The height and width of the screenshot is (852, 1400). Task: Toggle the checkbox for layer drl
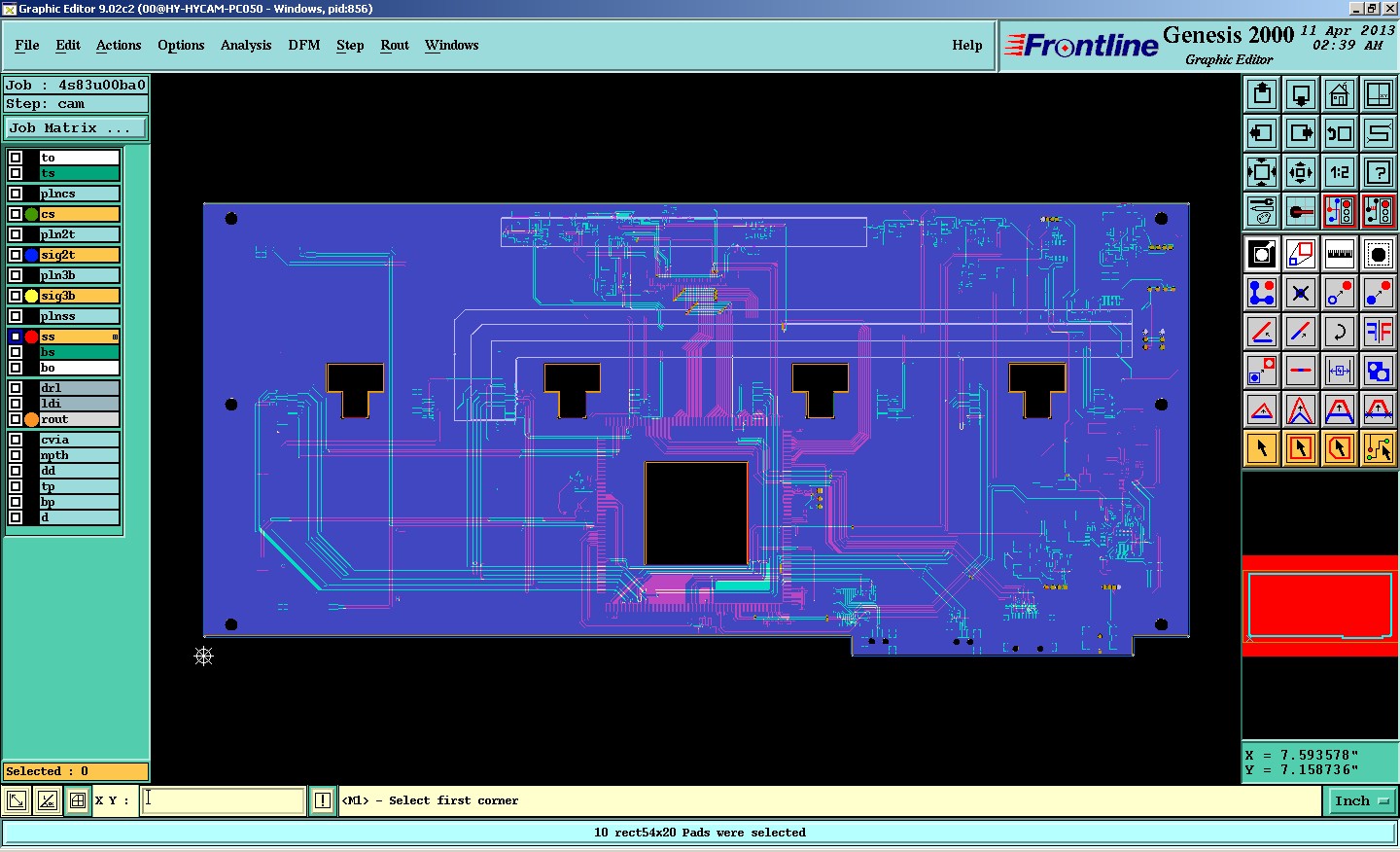(16, 388)
